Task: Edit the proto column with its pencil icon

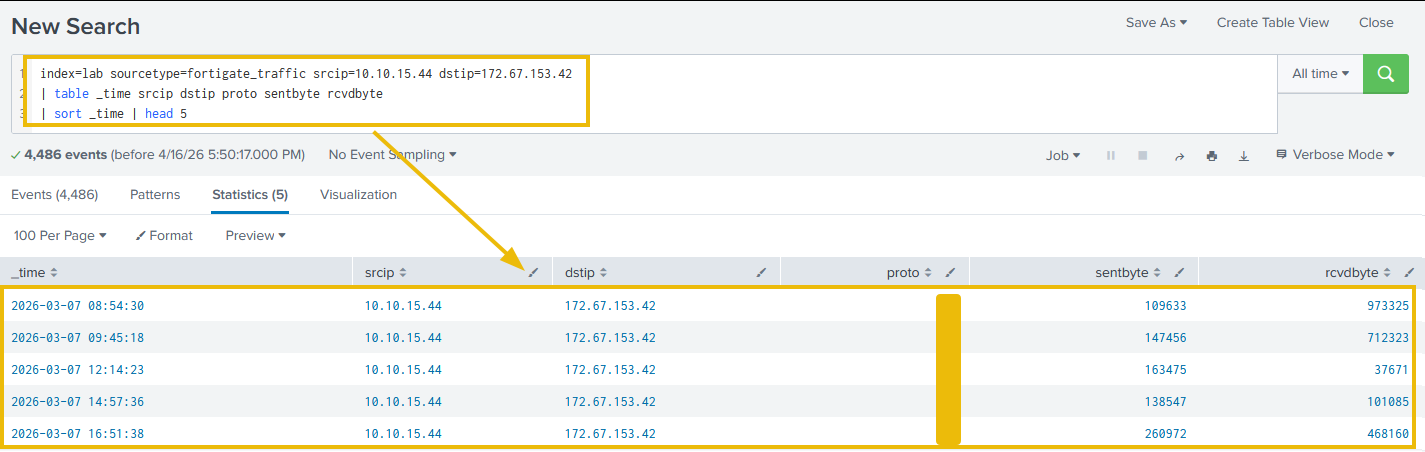Action: (951, 272)
